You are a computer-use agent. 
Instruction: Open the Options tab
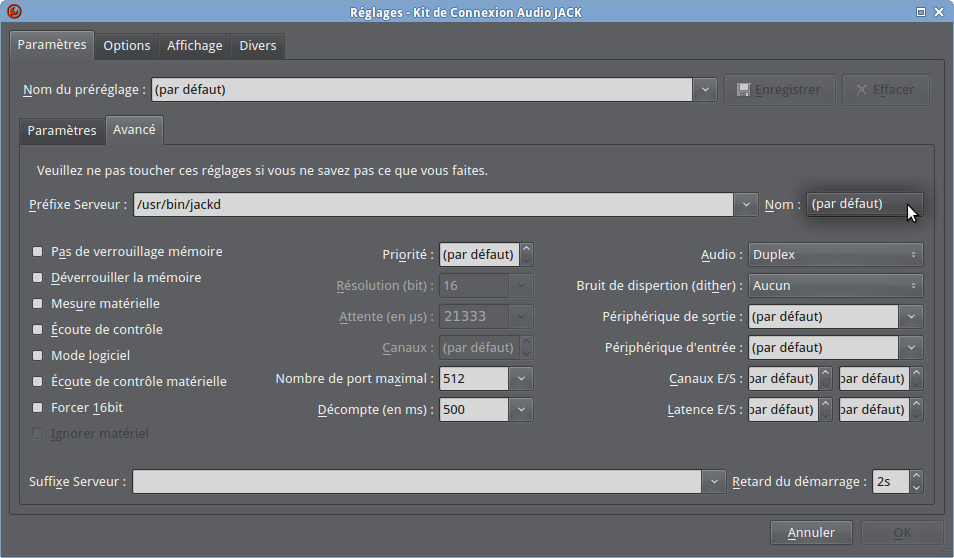[127, 46]
